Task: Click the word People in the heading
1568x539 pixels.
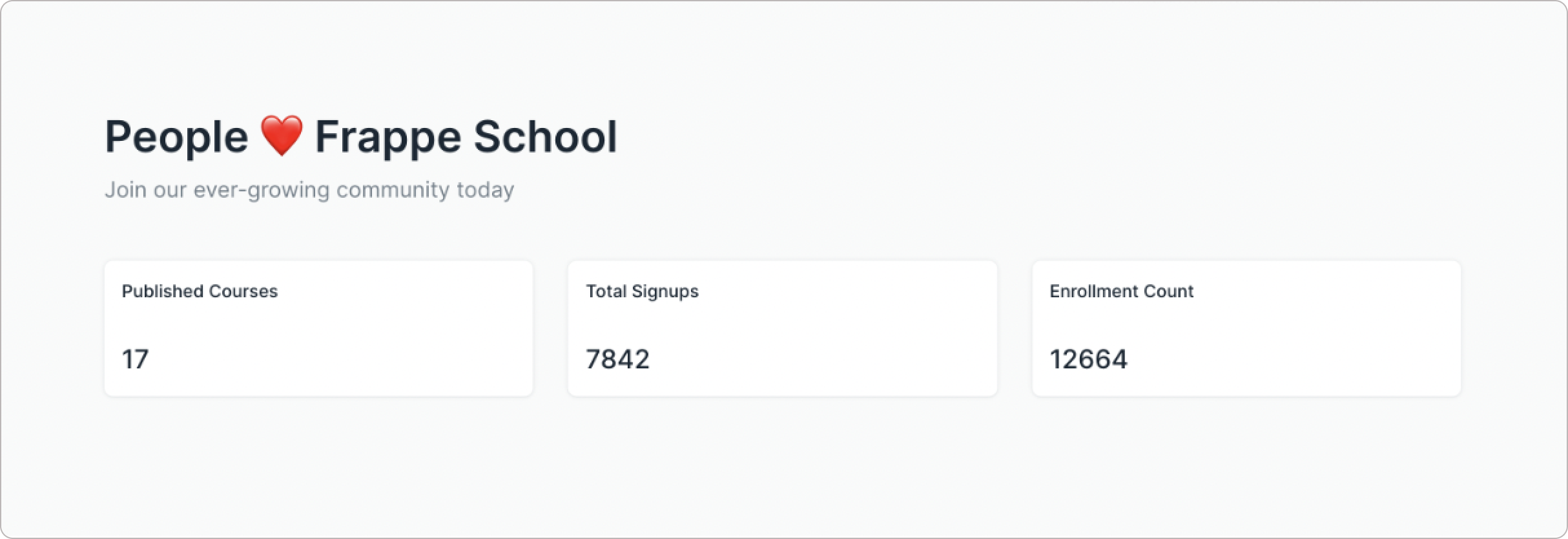Action: (x=176, y=138)
